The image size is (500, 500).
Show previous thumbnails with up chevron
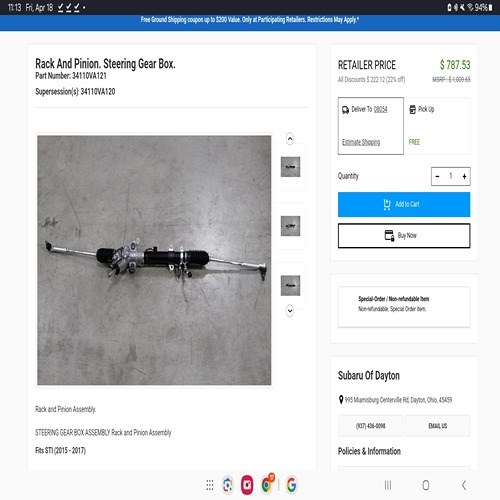click(290, 139)
